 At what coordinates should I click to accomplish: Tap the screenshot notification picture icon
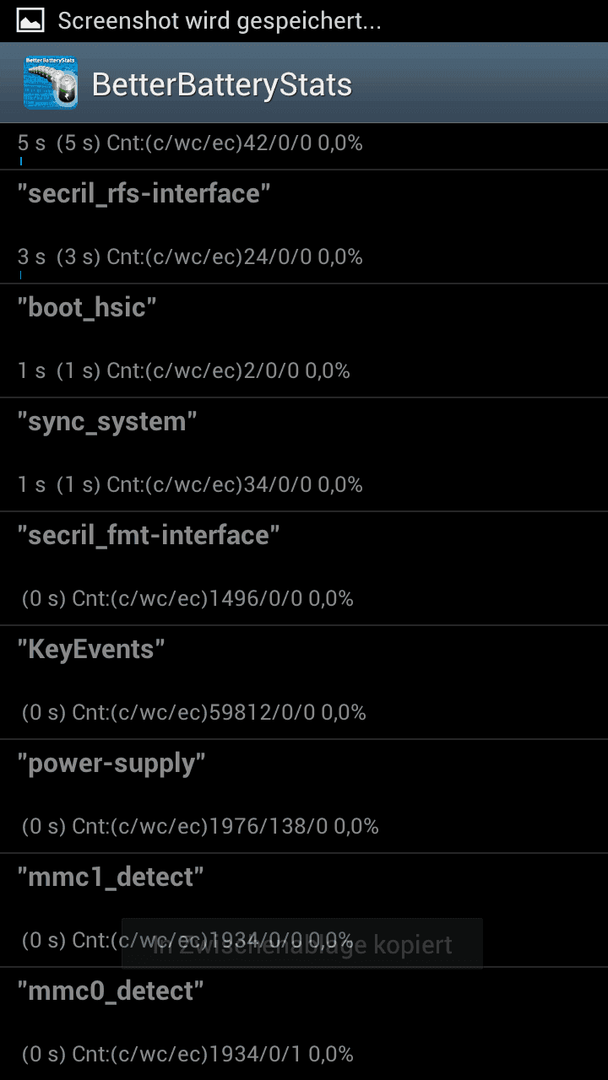coord(30,21)
